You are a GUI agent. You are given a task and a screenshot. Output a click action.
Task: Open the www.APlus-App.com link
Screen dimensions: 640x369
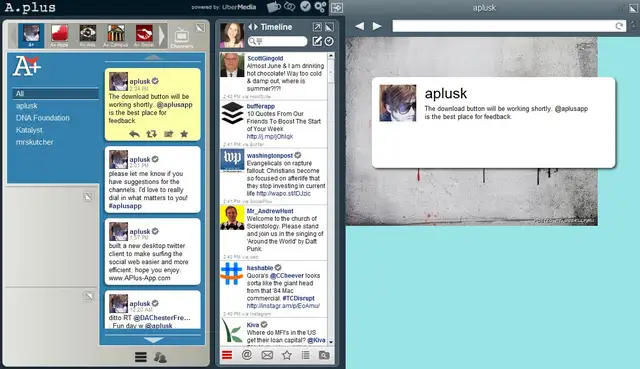140,278
